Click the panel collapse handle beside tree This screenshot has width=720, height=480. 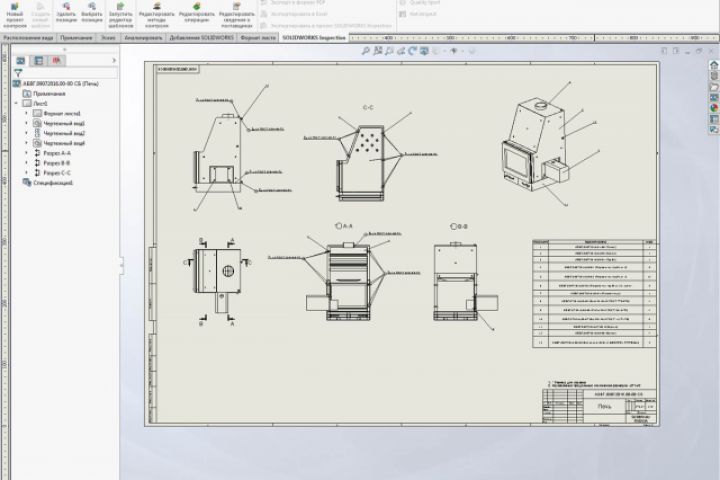[121, 265]
